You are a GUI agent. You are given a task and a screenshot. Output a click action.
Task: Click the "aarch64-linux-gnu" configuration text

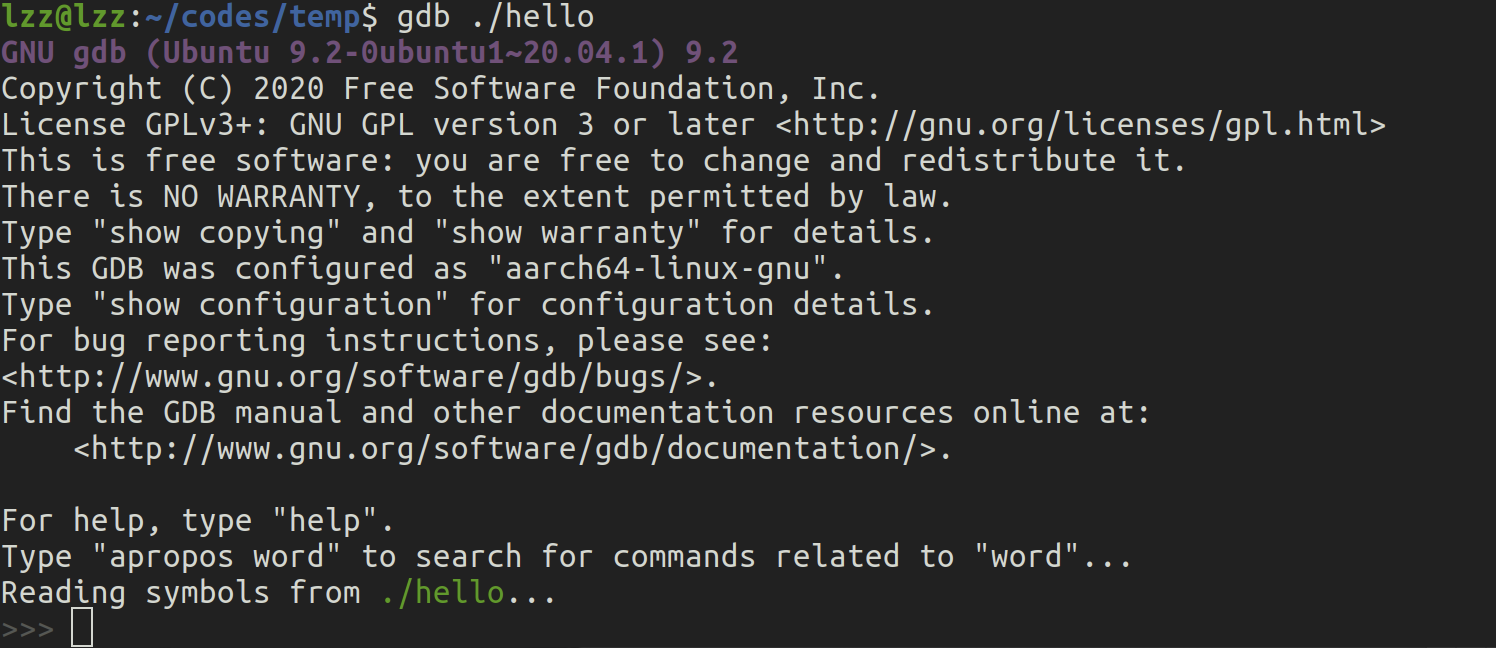[658, 269]
